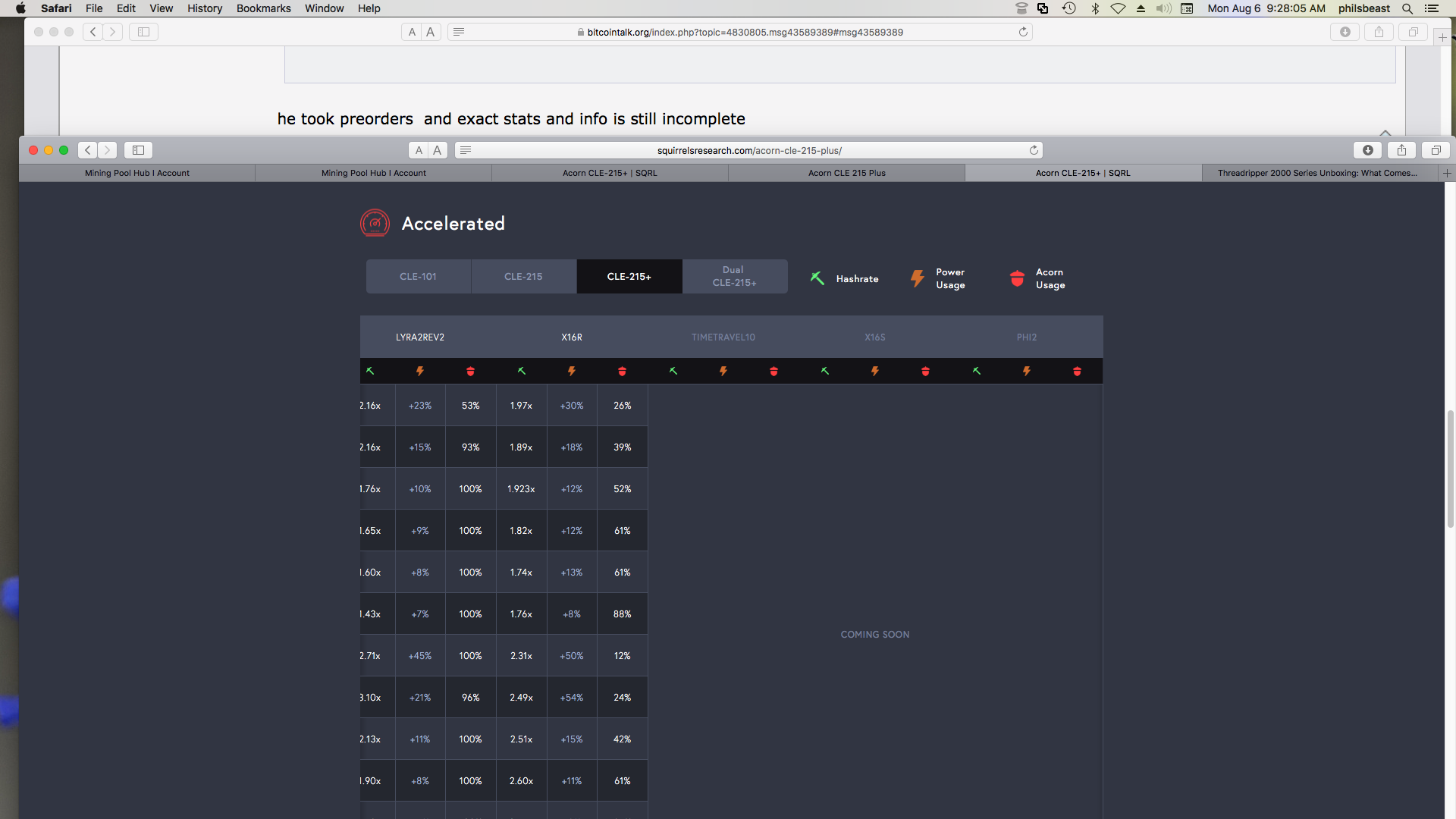
Task: Click the Hashrate legend pickaxe icon
Action: [817, 278]
